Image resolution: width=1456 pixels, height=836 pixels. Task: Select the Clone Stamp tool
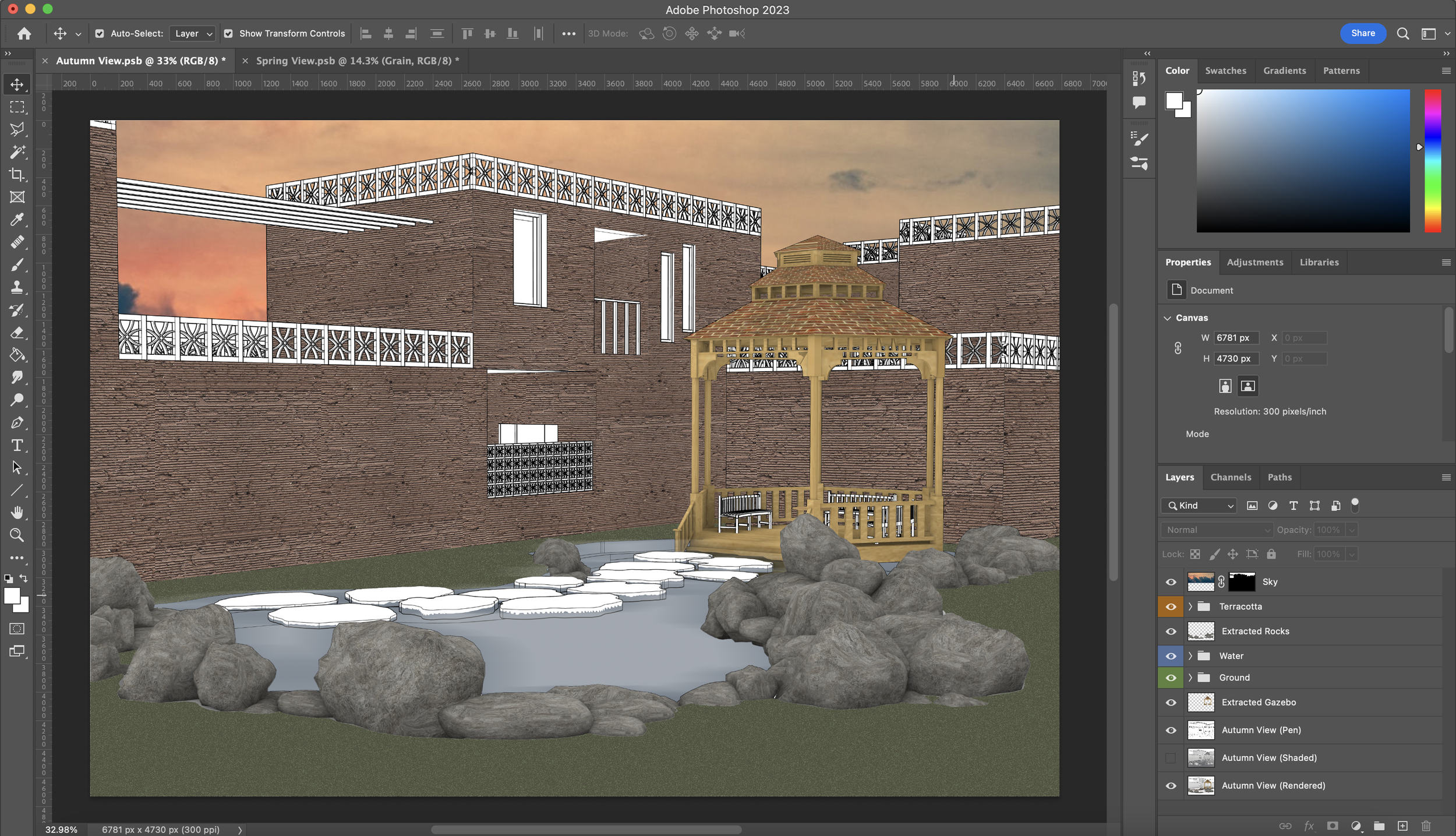click(x=17, y=287)
